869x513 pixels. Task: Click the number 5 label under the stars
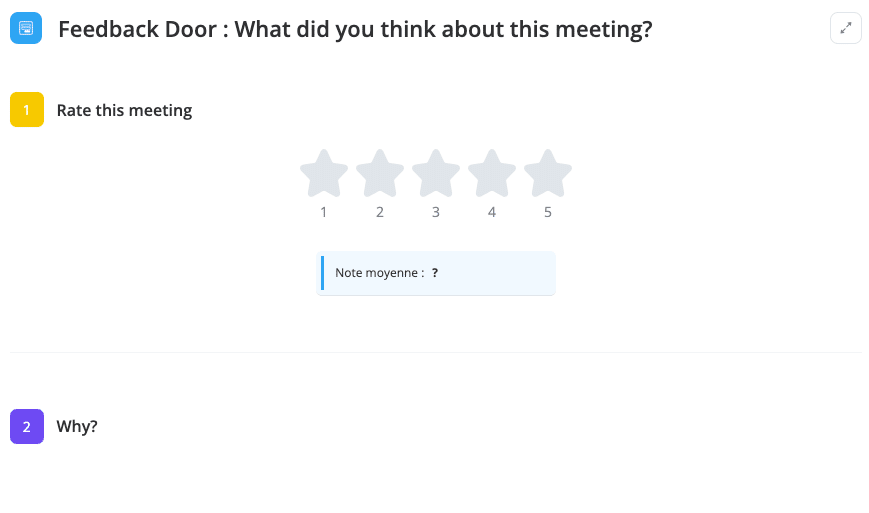[548, 212]
